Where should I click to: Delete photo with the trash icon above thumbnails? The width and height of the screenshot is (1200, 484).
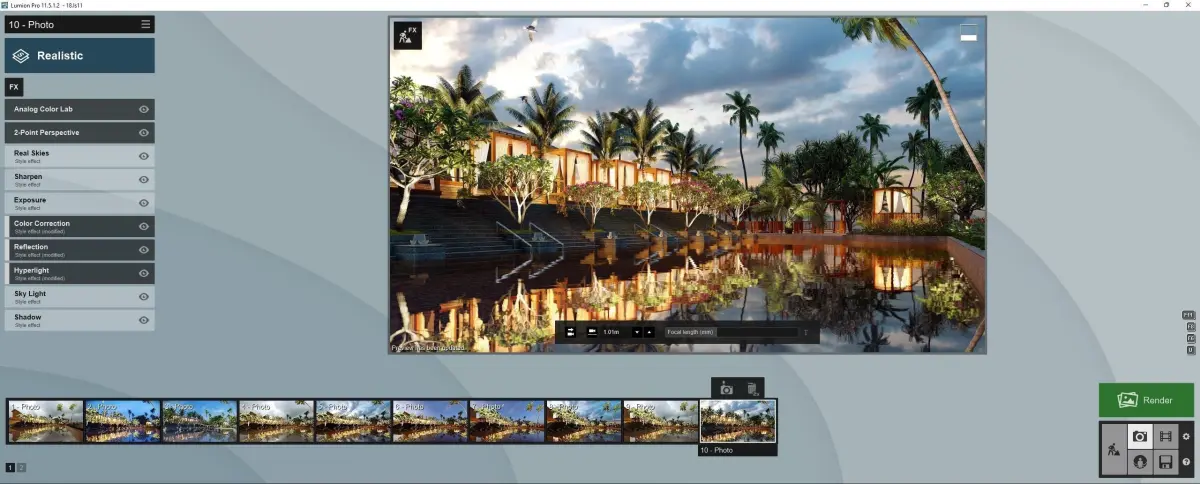click(x=752, y=388)
